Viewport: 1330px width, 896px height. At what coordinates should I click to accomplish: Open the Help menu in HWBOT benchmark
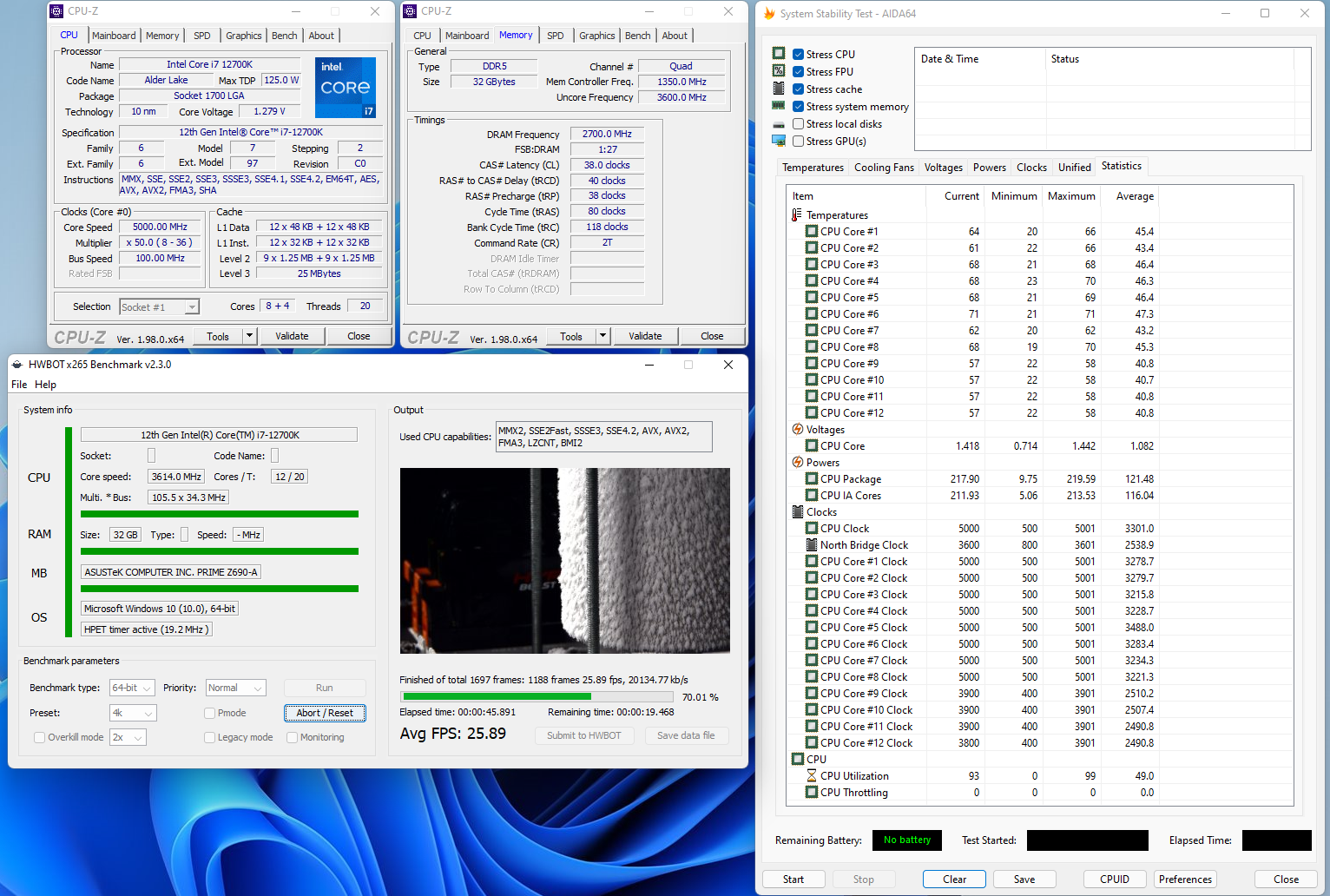[x=45, y=385]
